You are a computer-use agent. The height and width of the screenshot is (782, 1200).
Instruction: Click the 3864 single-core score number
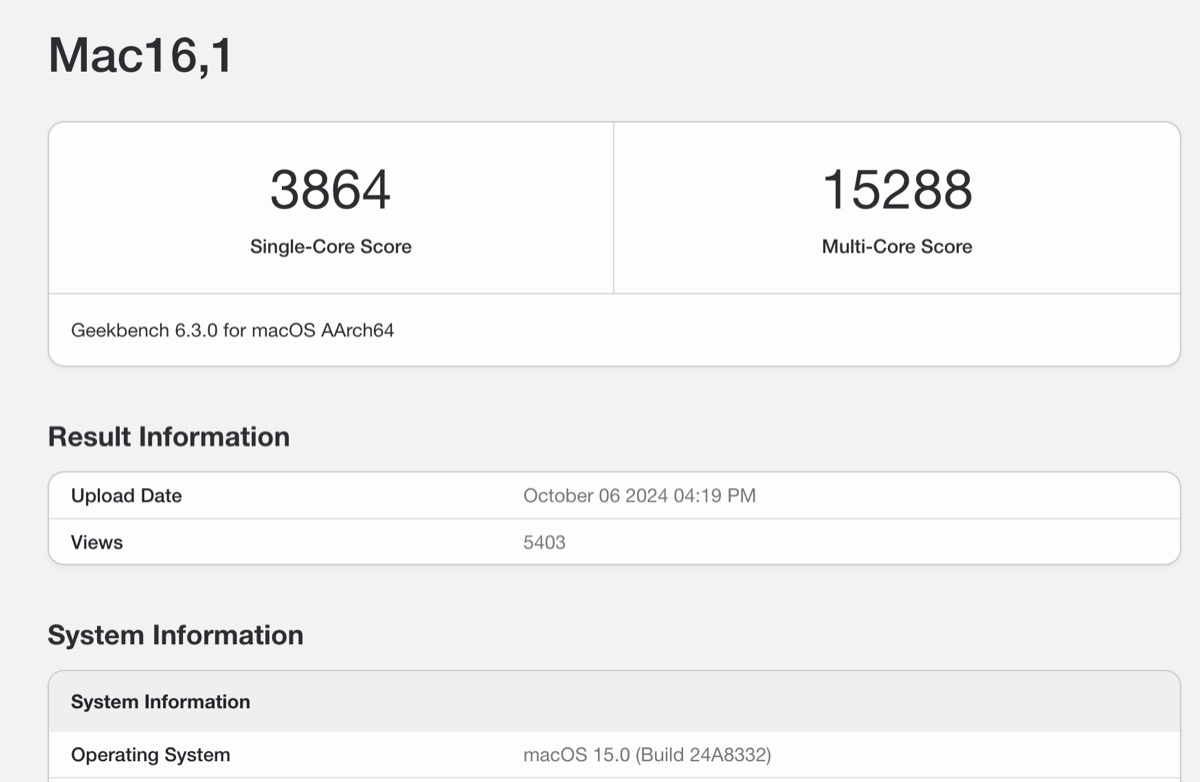330,190
